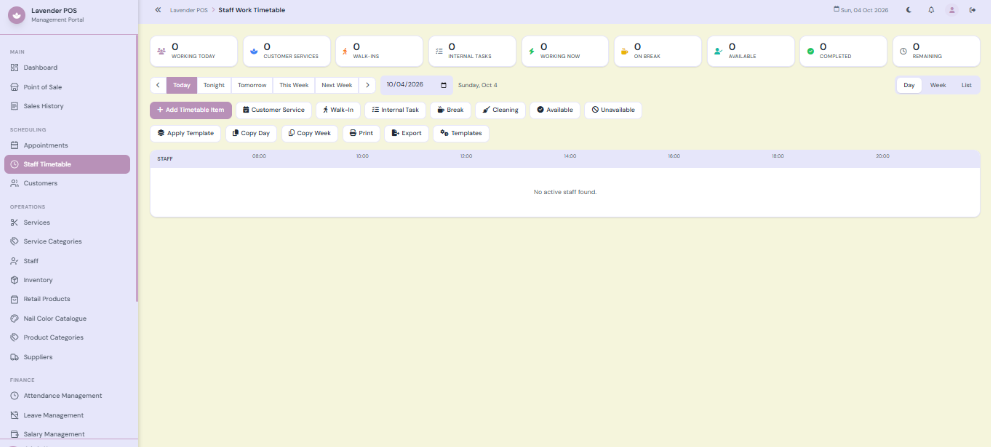Switch to Week view
The width and height of the screenshot is (991, 447).
click(938, 85)
